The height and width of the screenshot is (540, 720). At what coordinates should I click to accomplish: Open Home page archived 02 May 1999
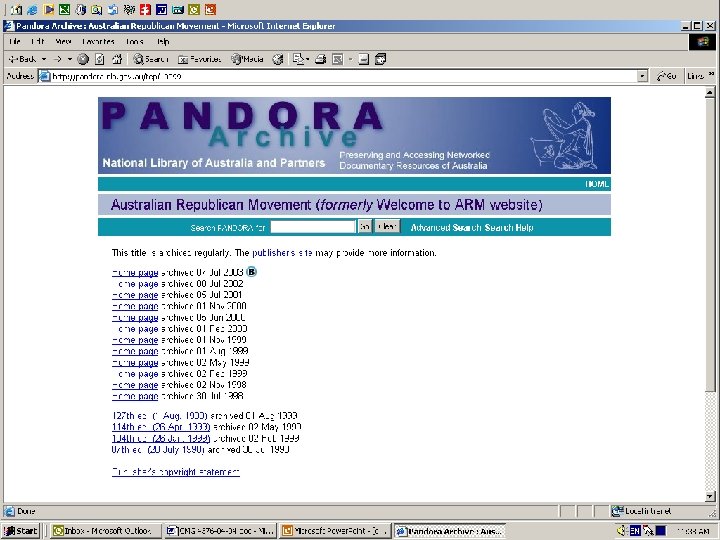click(135, 363)
